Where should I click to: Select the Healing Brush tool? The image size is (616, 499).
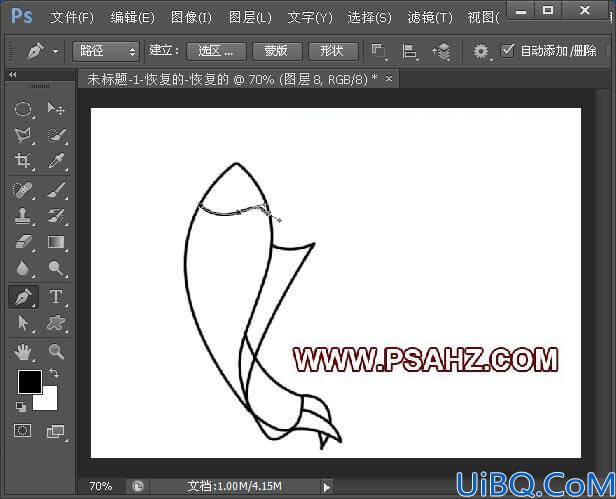[x=23, y=190]
